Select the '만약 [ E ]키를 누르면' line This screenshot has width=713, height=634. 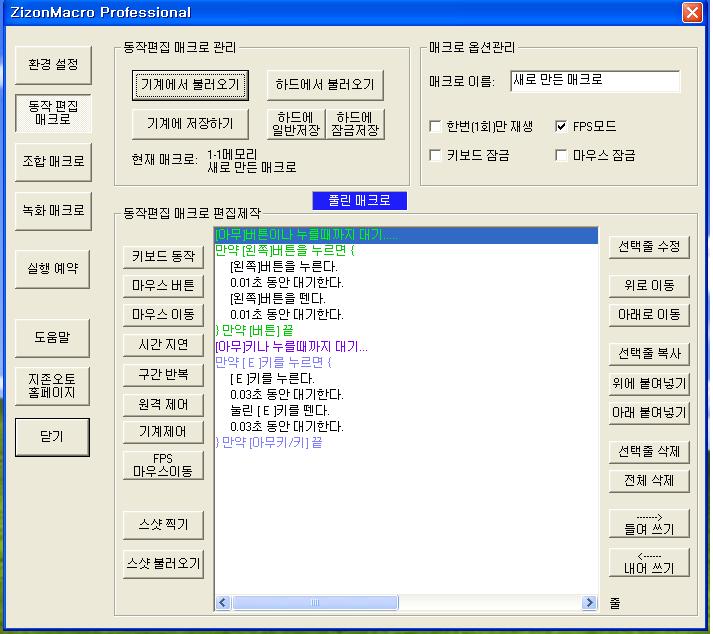[x=273, y=362]
